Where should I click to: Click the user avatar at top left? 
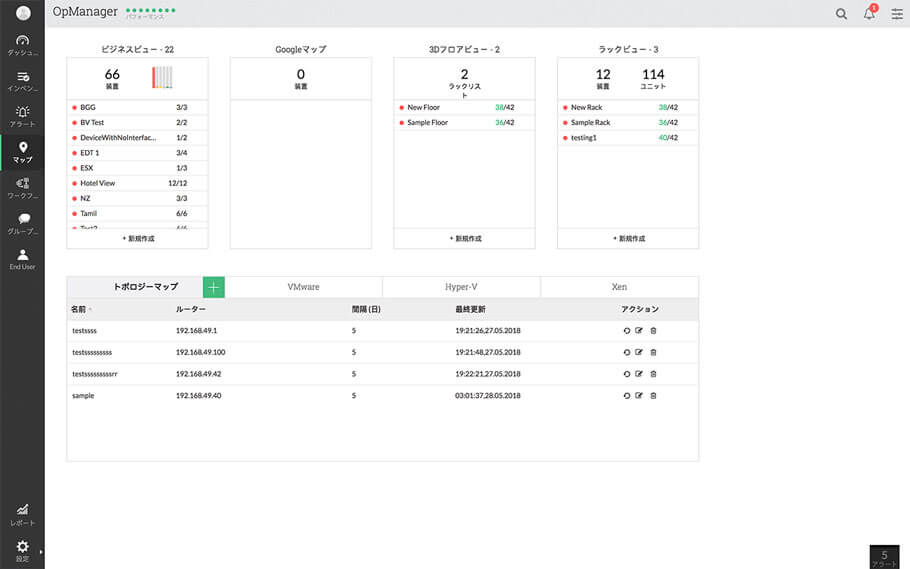tap(23, 13)
